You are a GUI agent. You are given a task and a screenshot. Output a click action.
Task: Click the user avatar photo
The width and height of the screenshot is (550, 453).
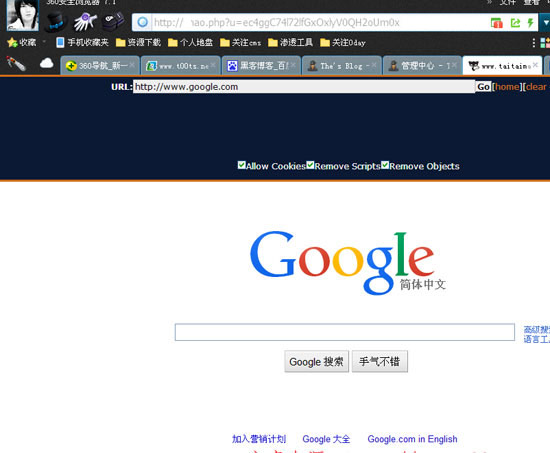(23, 15)
